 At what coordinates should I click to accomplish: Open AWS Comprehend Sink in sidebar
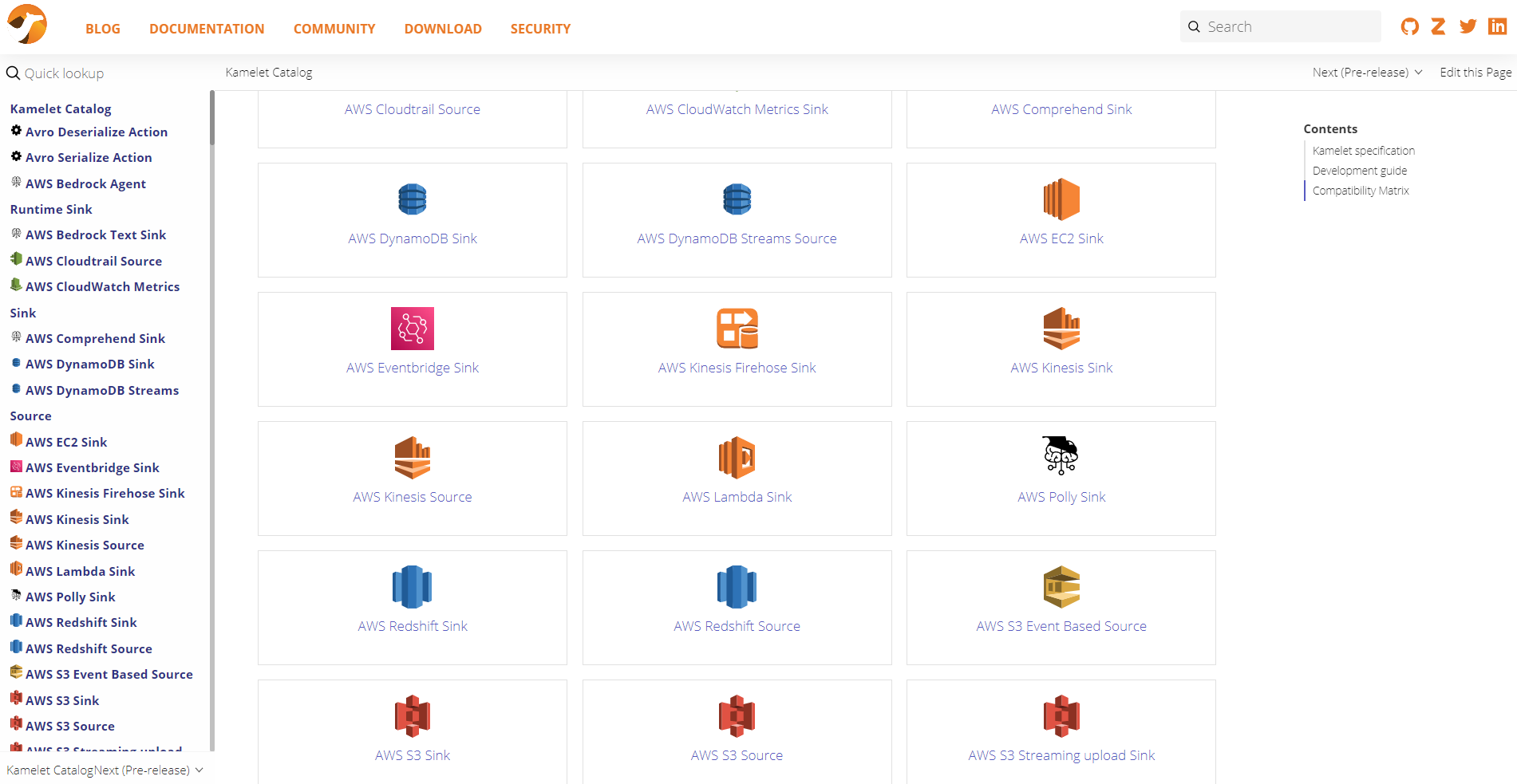pyautogui.click(x=95, y=338)
